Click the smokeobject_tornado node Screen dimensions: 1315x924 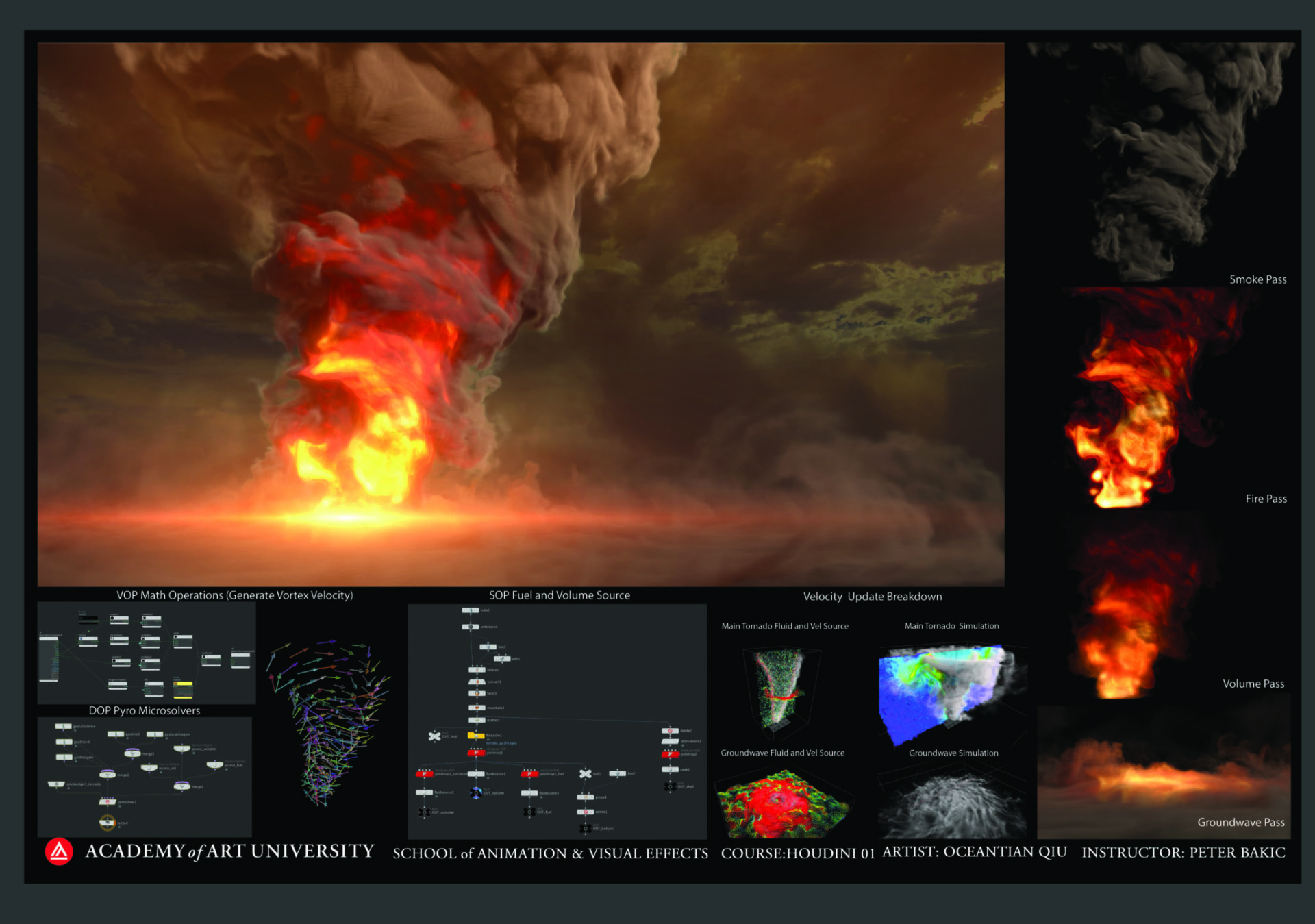click(x=56, y=784)
